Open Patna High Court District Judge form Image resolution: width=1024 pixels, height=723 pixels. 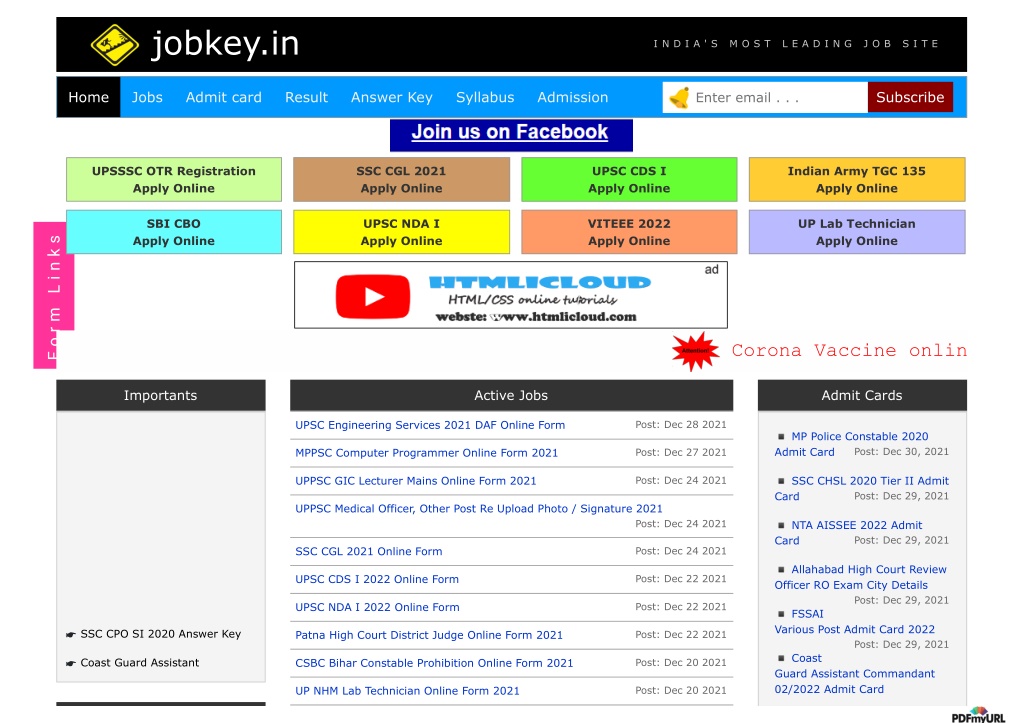[x=429, y=635]
